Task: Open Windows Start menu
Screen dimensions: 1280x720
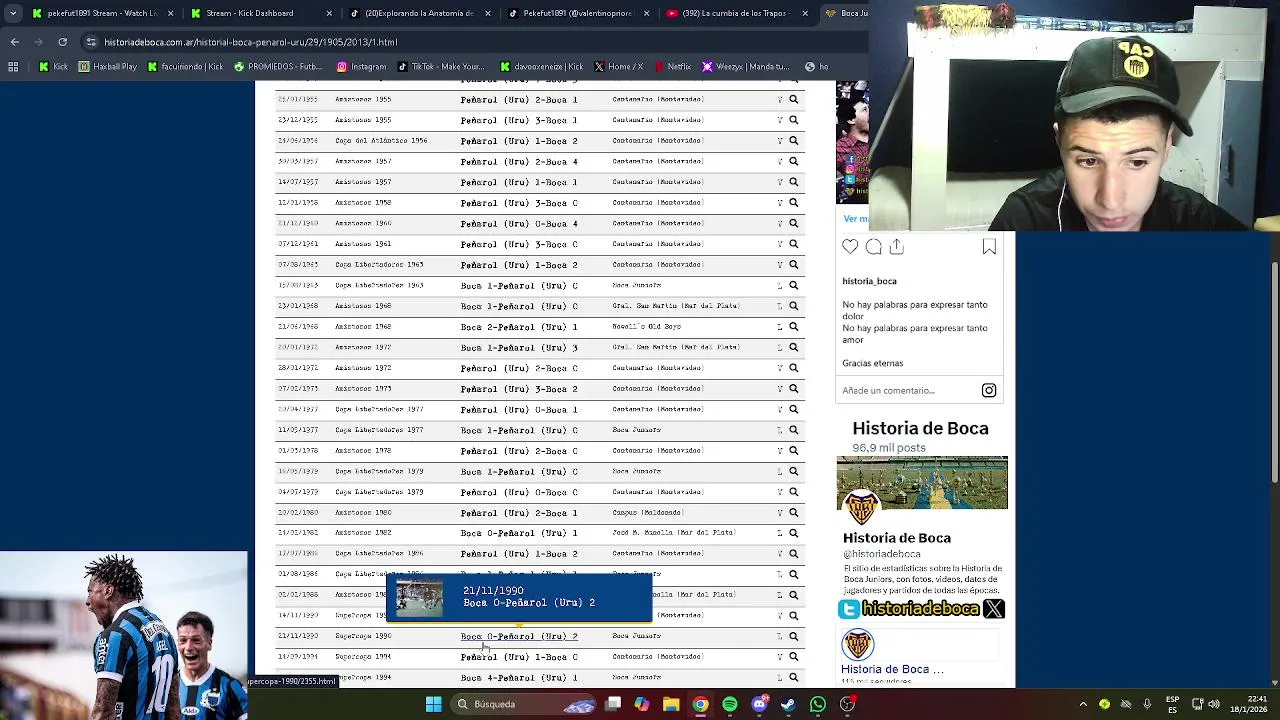Action: click(x=433, y=704)
